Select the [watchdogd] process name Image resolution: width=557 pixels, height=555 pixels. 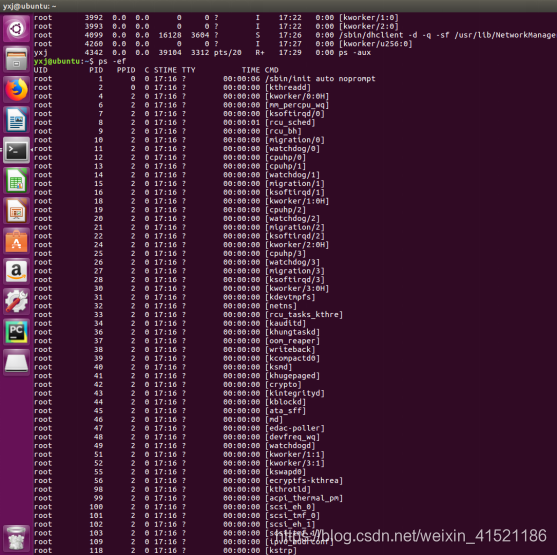click(x=290, y=446)
